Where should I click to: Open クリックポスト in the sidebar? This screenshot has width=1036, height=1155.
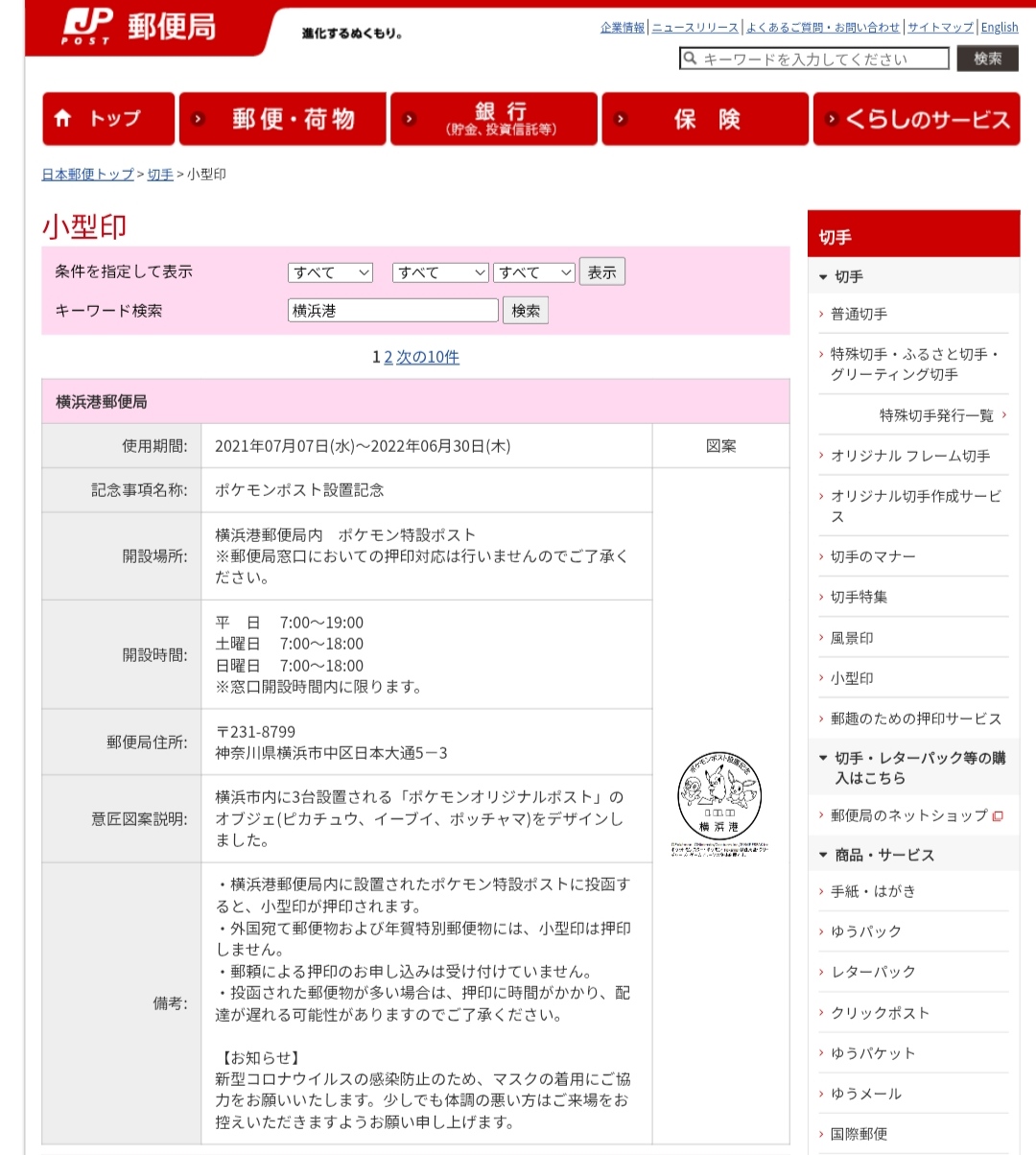[x=880, y=1013]
